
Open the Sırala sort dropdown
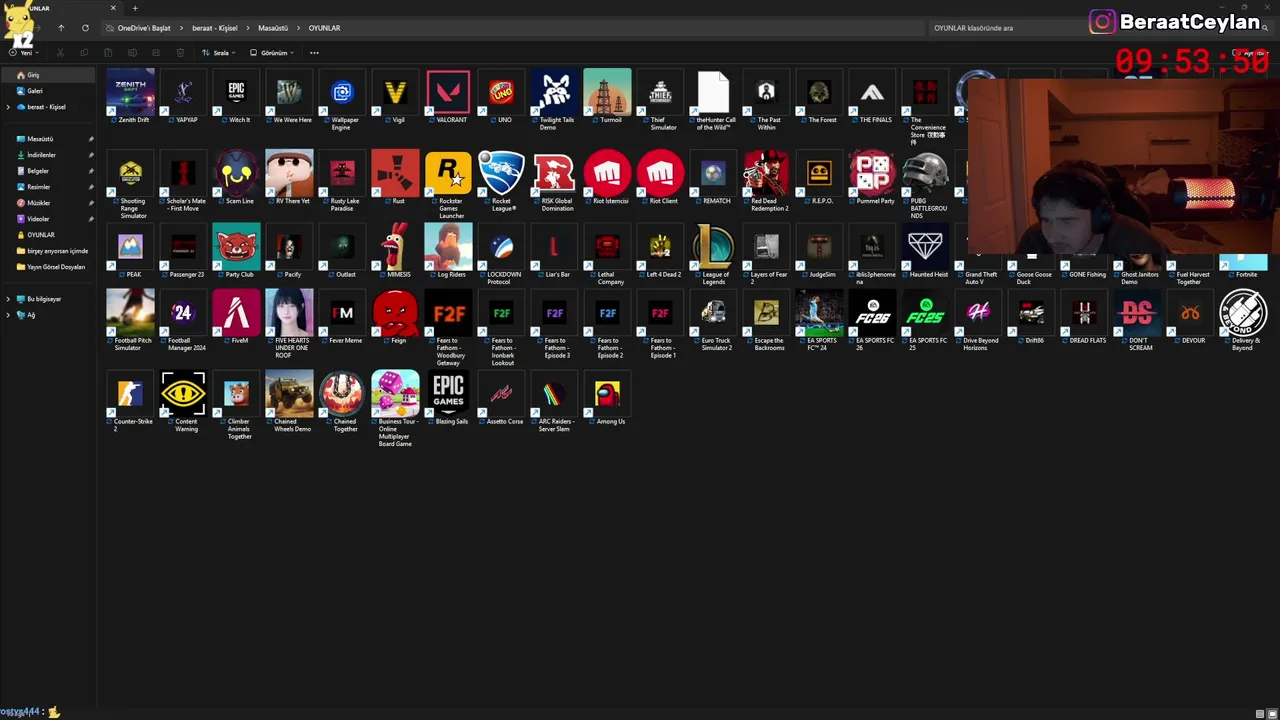pyautogui.click(x=218, y=53)
